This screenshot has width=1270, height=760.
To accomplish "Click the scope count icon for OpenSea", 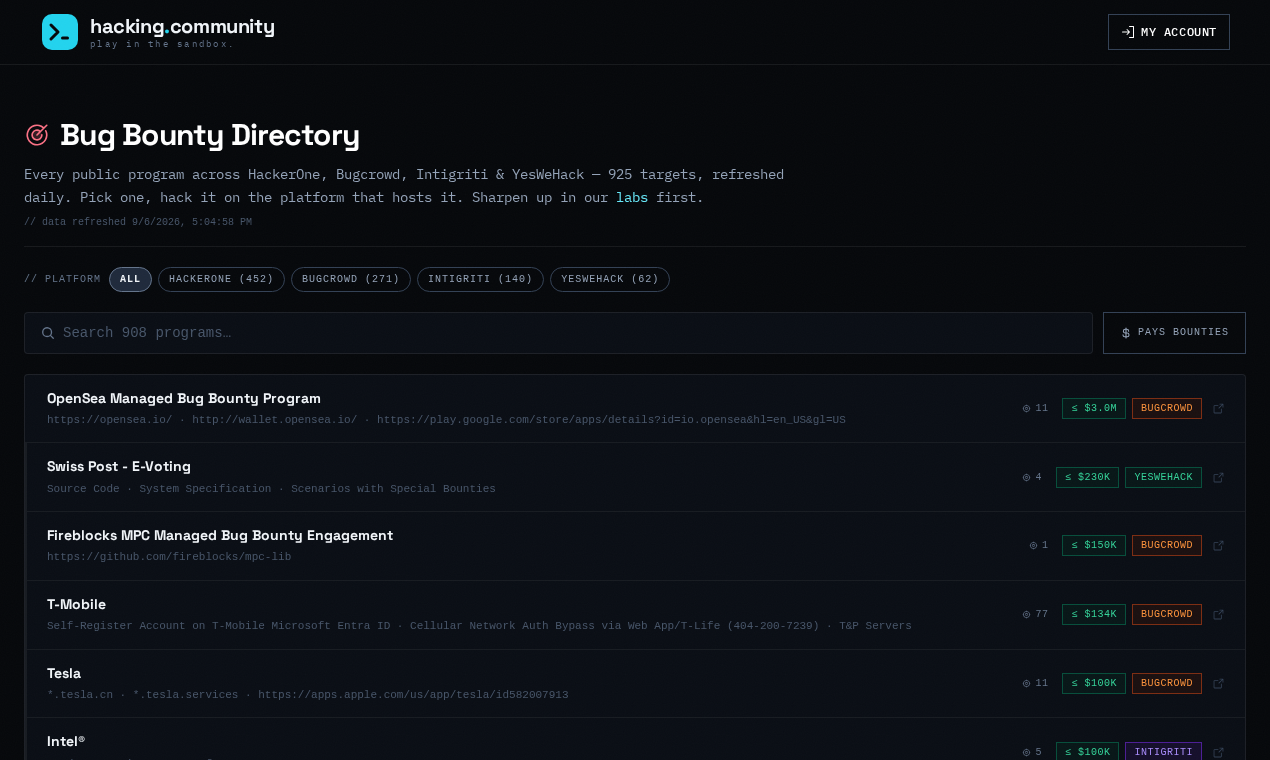I will coord(1026,408).
